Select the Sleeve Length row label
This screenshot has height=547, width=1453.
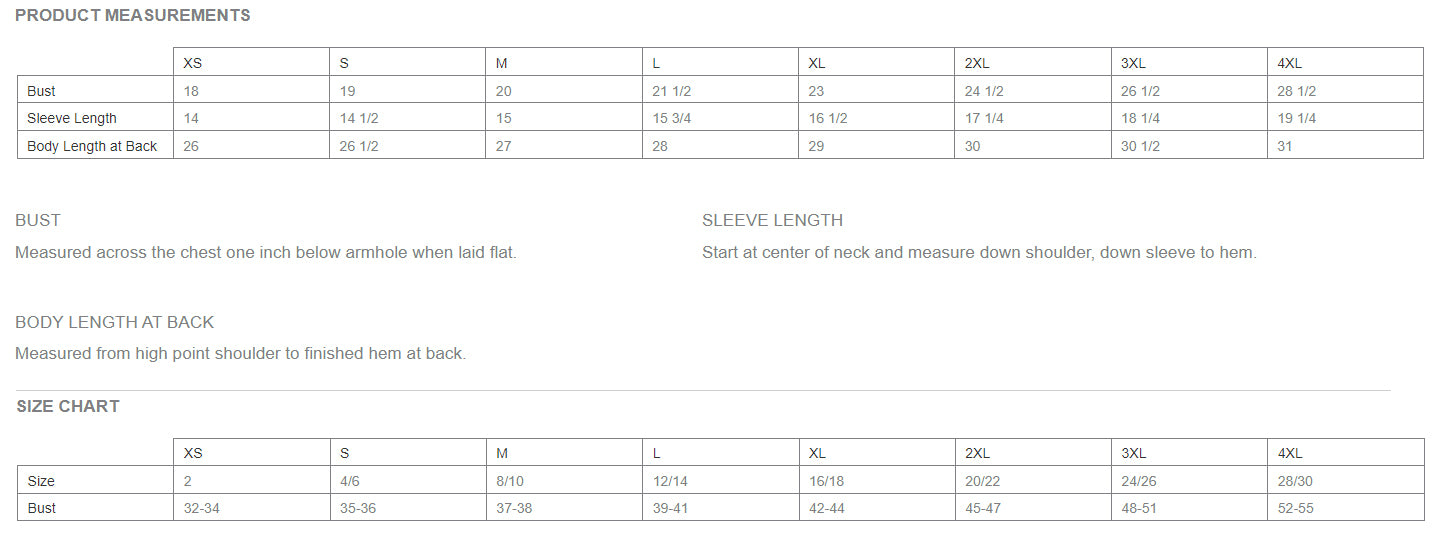72,118
